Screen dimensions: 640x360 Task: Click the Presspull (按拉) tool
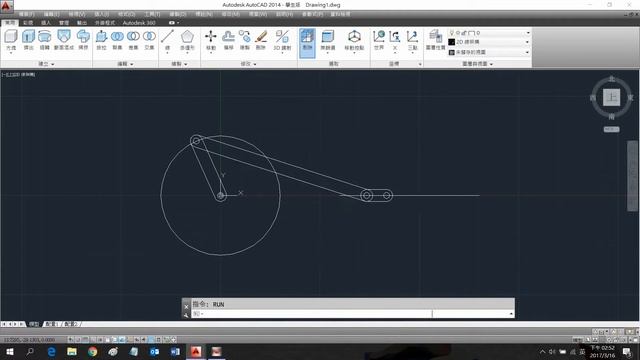(x=101, y=40)
